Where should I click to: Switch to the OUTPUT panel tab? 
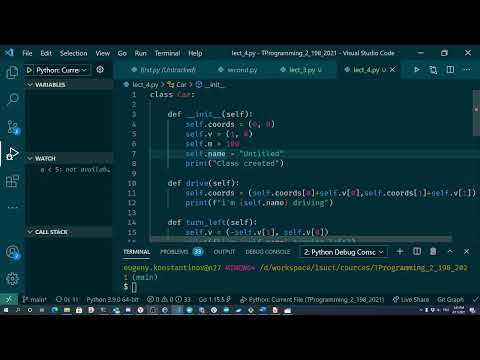click(x=224, y=252)
